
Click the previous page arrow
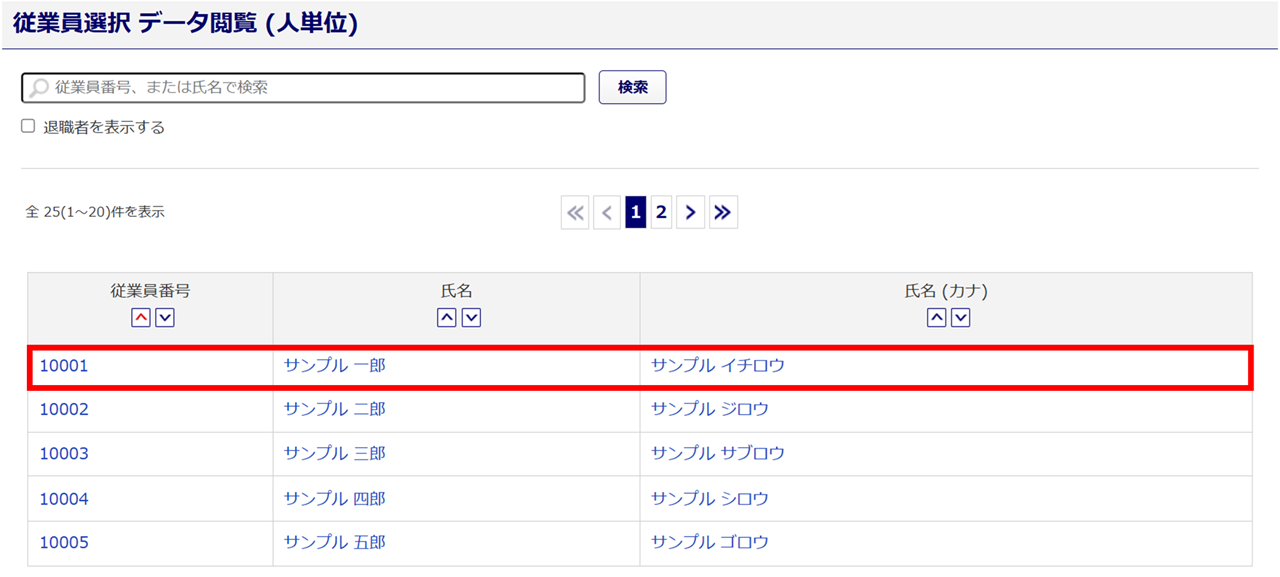click(x=607, y=212)
